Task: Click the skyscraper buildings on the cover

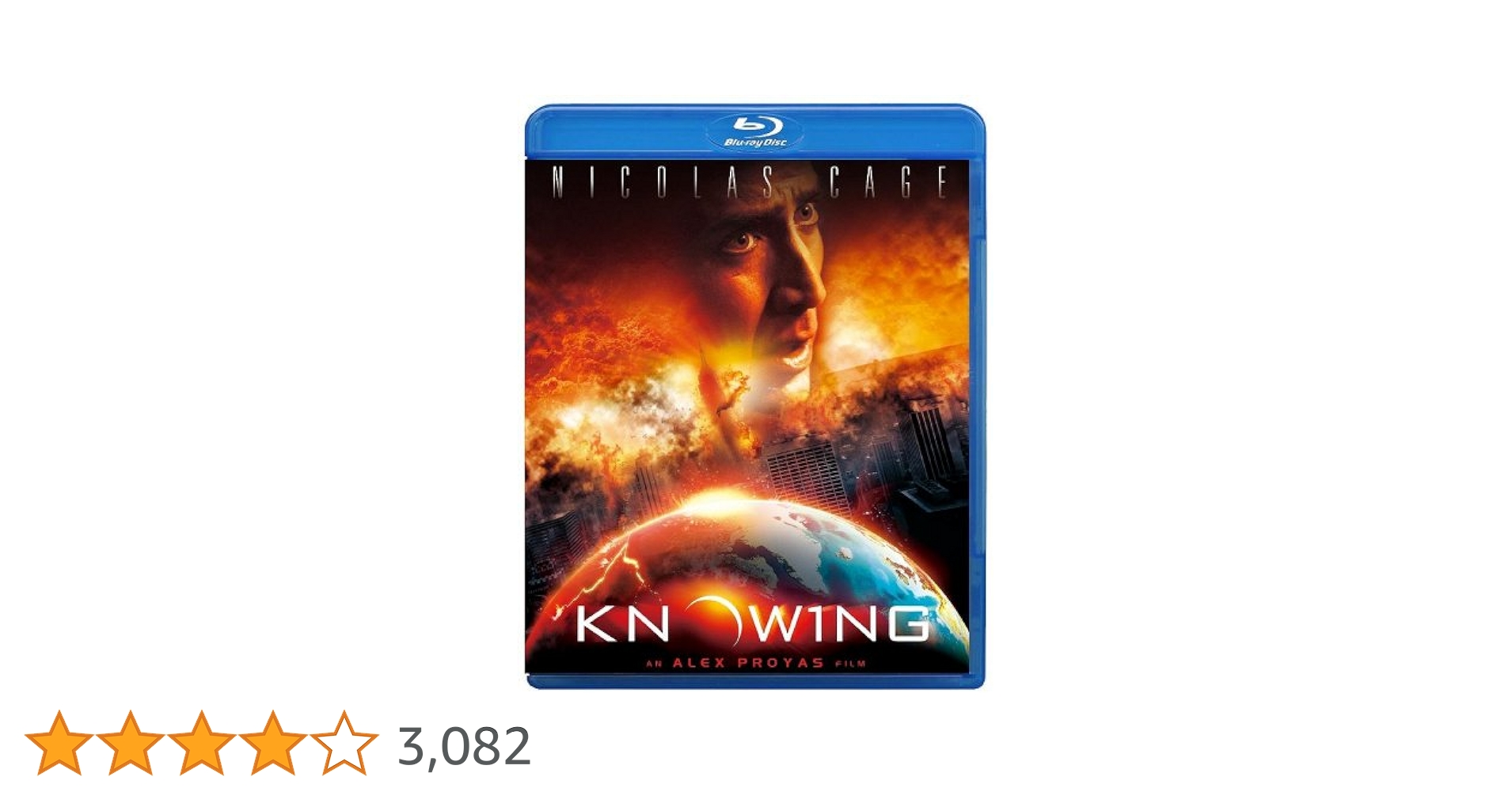Action: 871,459
